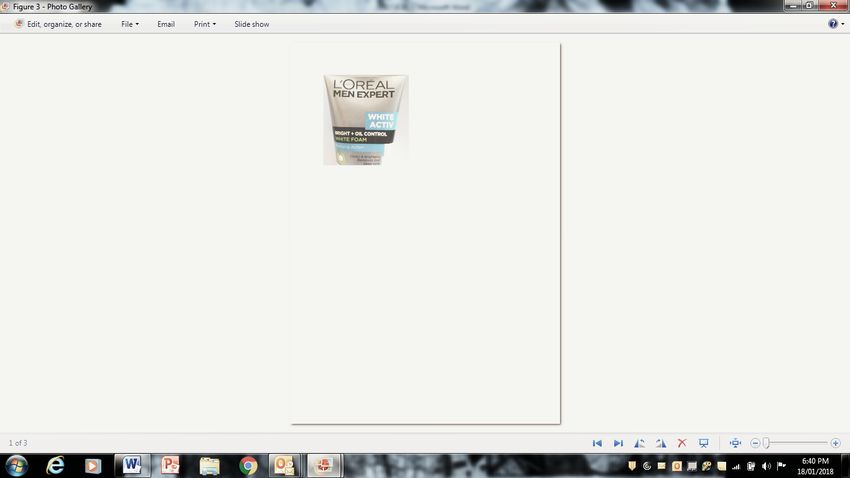Open Windows Media Player from taskbar

pyautogui.click(x=93, y=466)
